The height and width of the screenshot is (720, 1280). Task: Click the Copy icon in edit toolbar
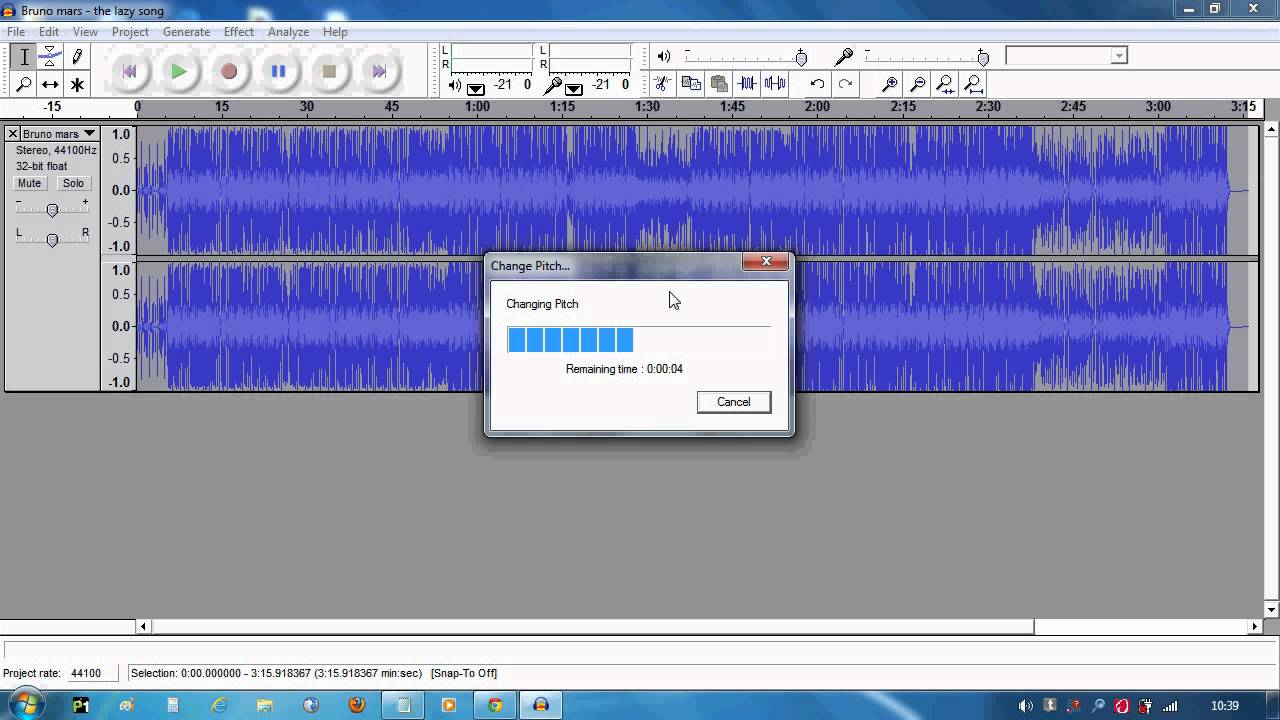coord(690,84)
